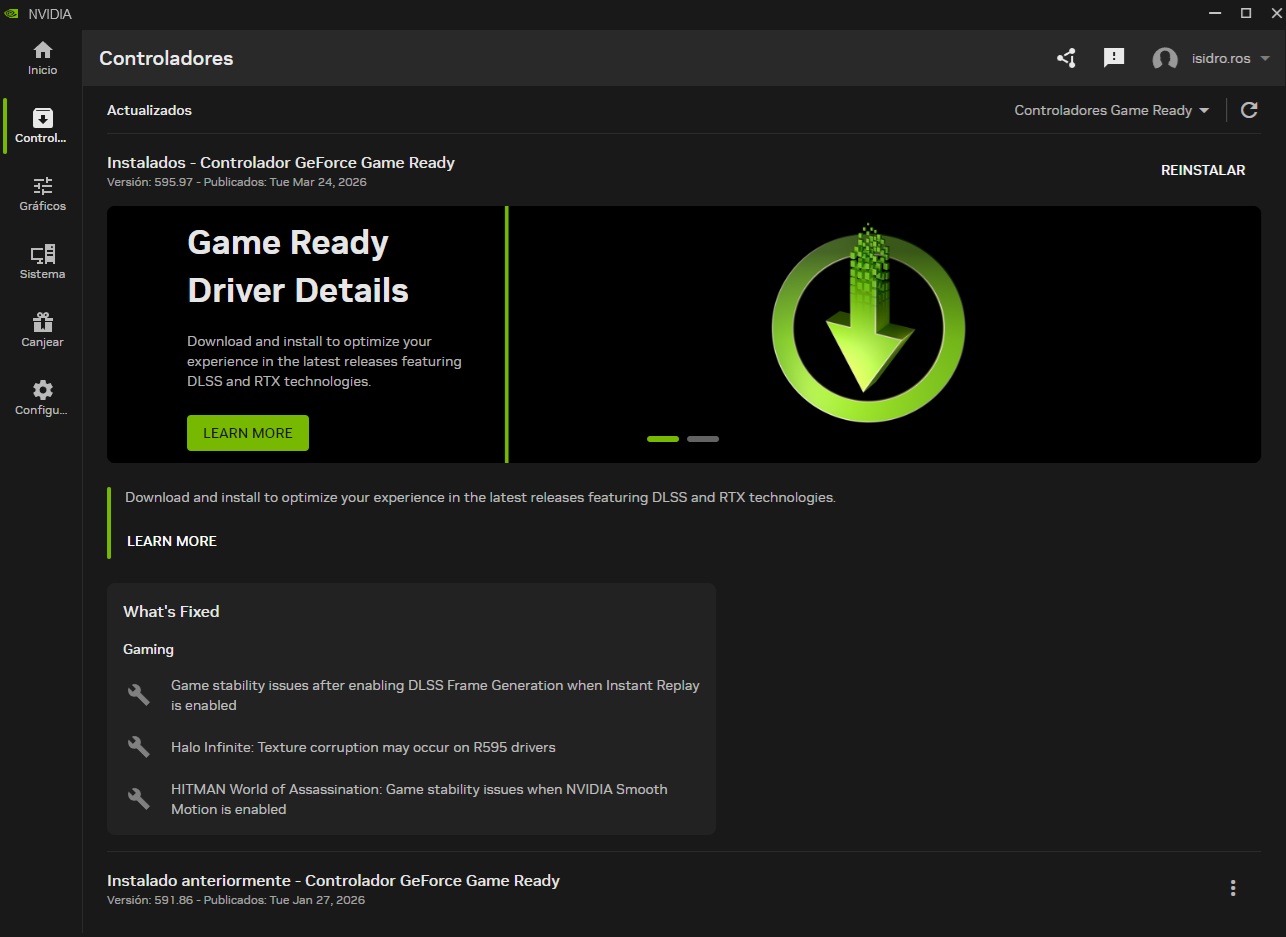Click the isidro.ros profile avatar

[x=1165, y=58]
